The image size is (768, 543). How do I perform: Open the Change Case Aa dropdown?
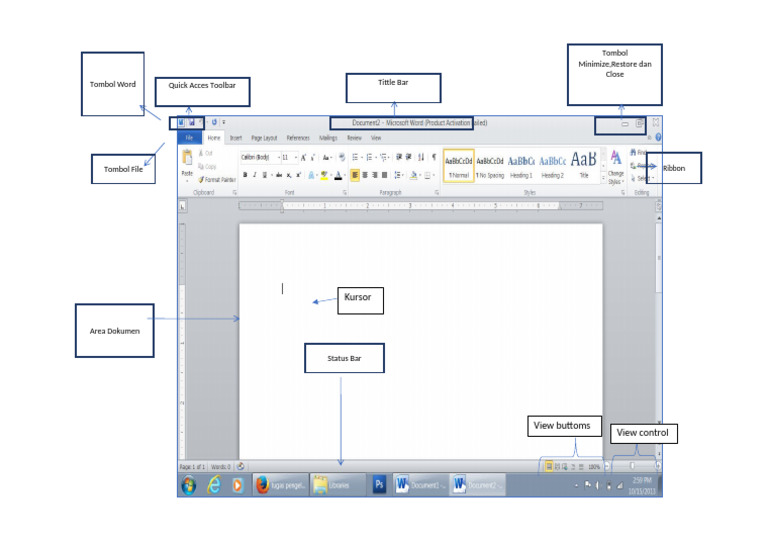pyautogui.click(x=327, y=157)
